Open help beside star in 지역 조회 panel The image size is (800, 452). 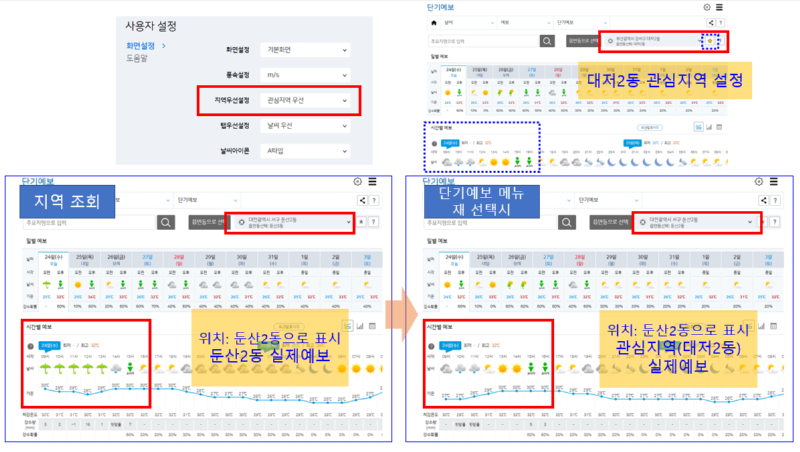tap(373, 222)
